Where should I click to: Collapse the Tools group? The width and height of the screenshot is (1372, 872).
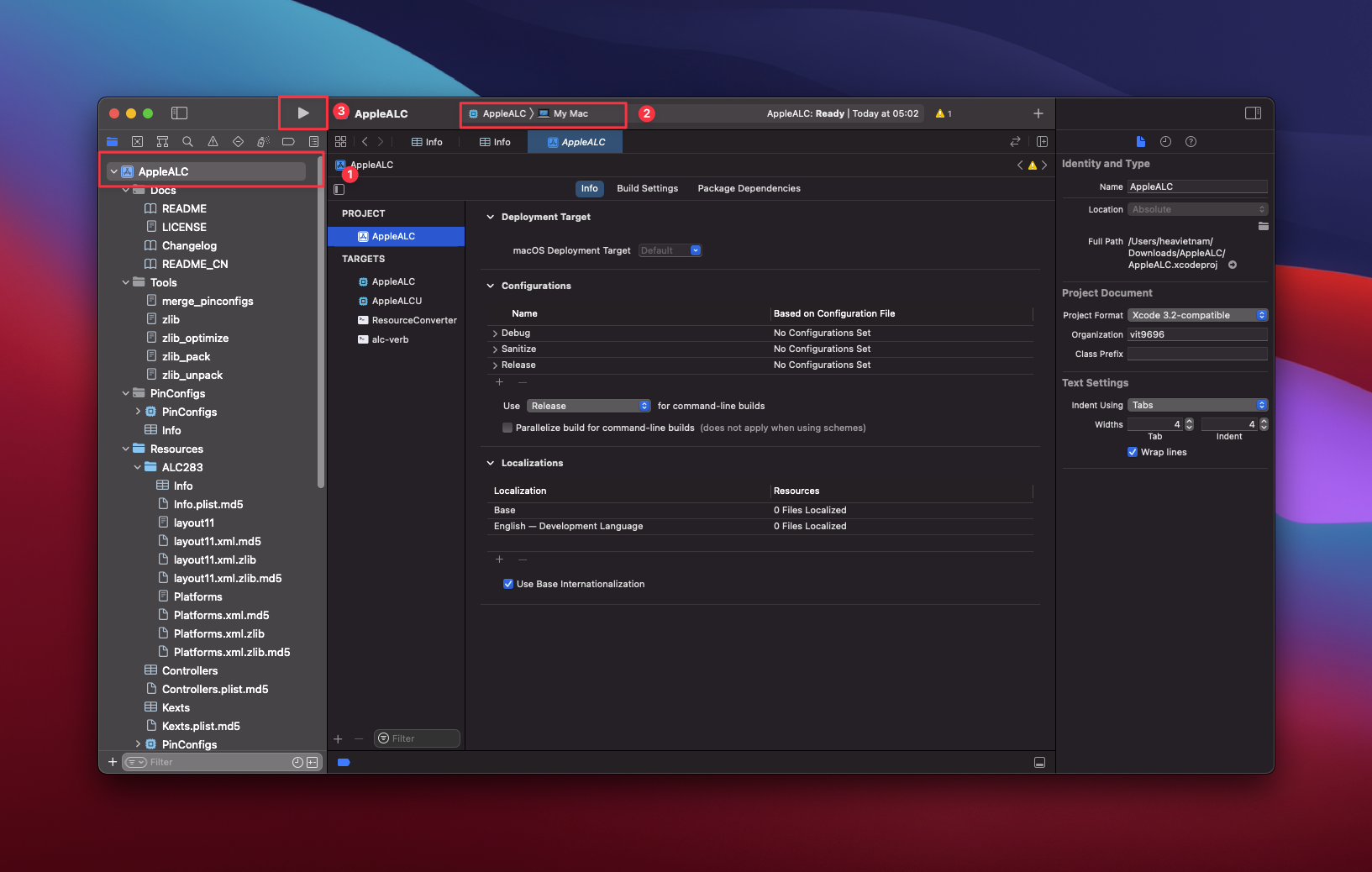[x=125, y=282]
